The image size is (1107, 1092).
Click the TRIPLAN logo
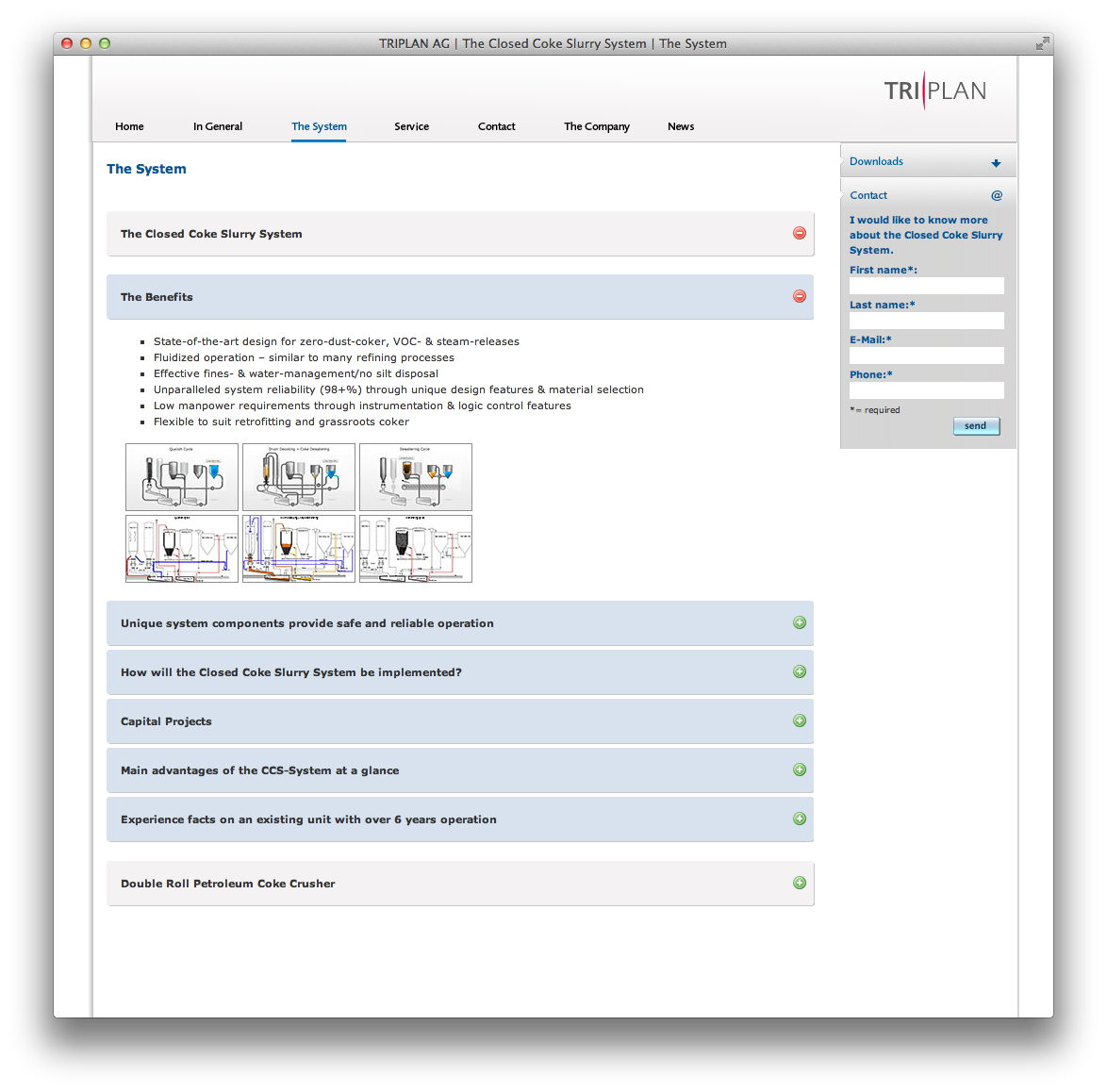(934, 91)
